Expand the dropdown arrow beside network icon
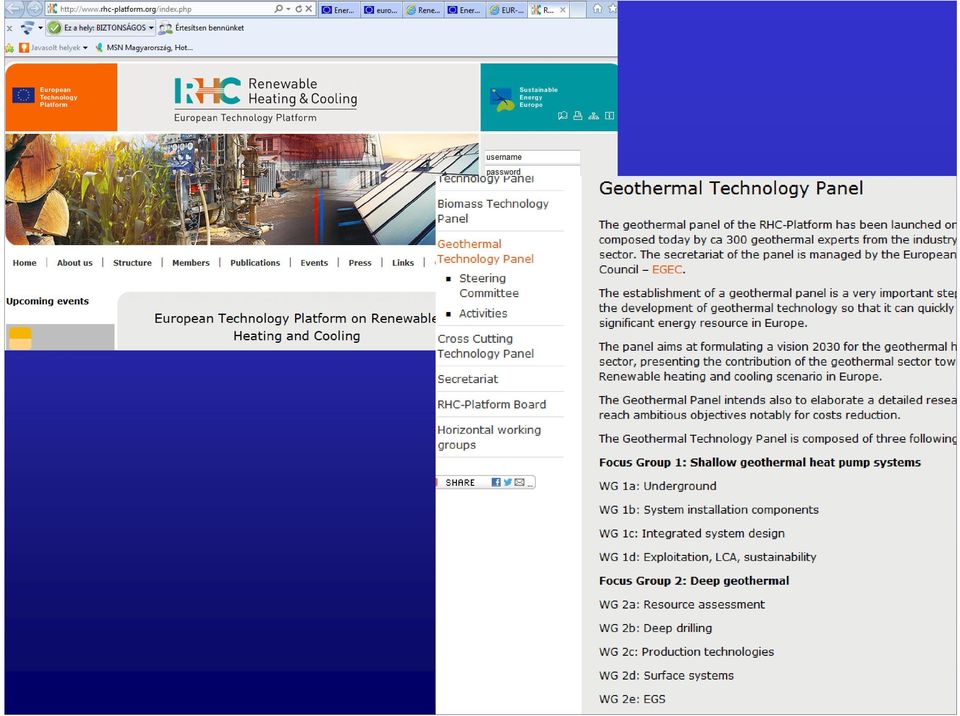Viewport: 960px width, 716px height. (x=40, y=28)
